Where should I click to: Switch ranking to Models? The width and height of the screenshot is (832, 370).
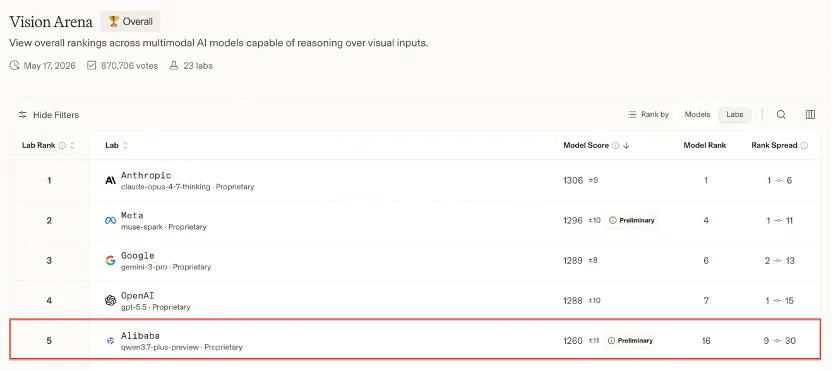pyautogui.click(x=697, y=115)
